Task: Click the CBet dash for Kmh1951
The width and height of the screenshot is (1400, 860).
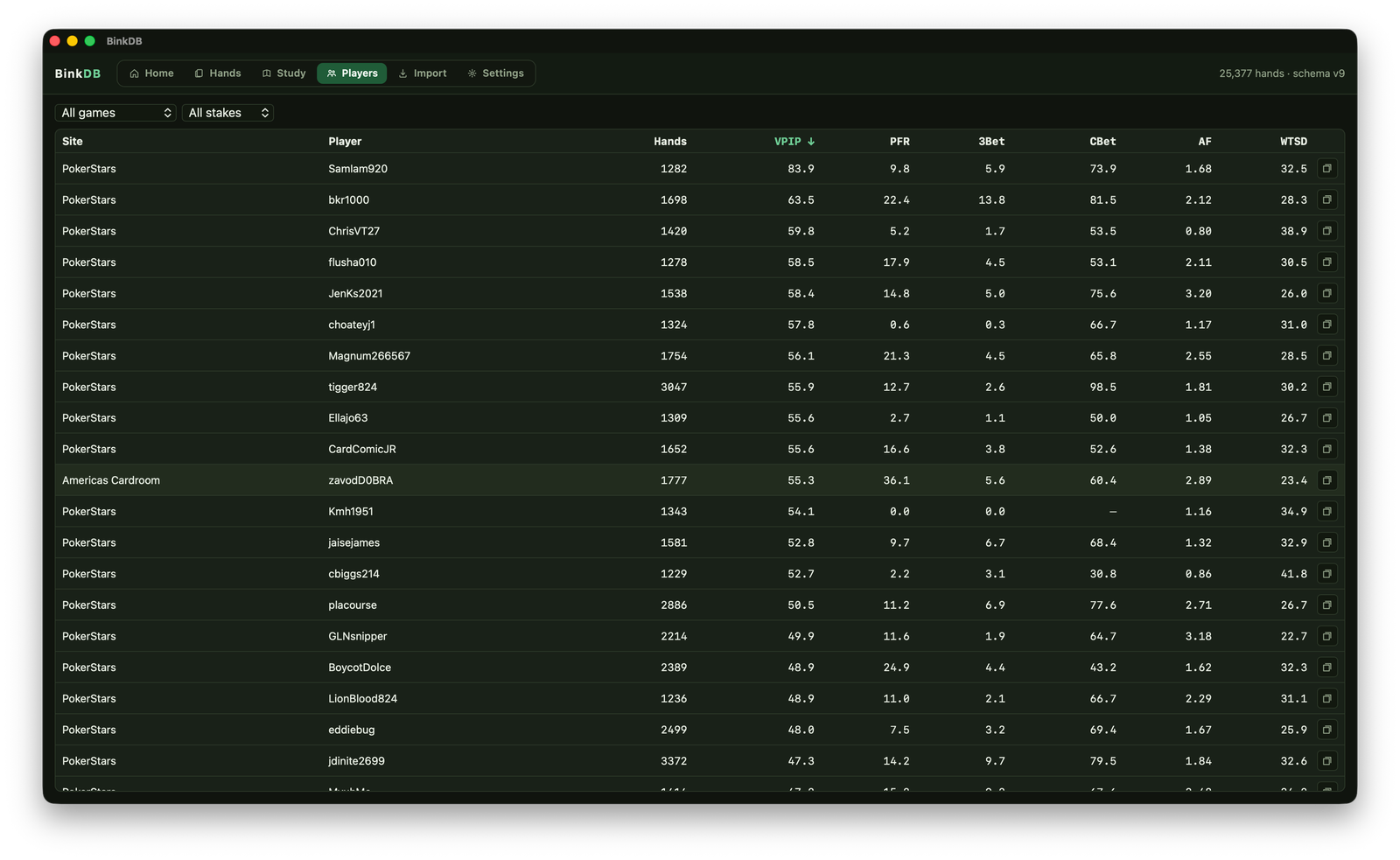Action: (1112, 512)
